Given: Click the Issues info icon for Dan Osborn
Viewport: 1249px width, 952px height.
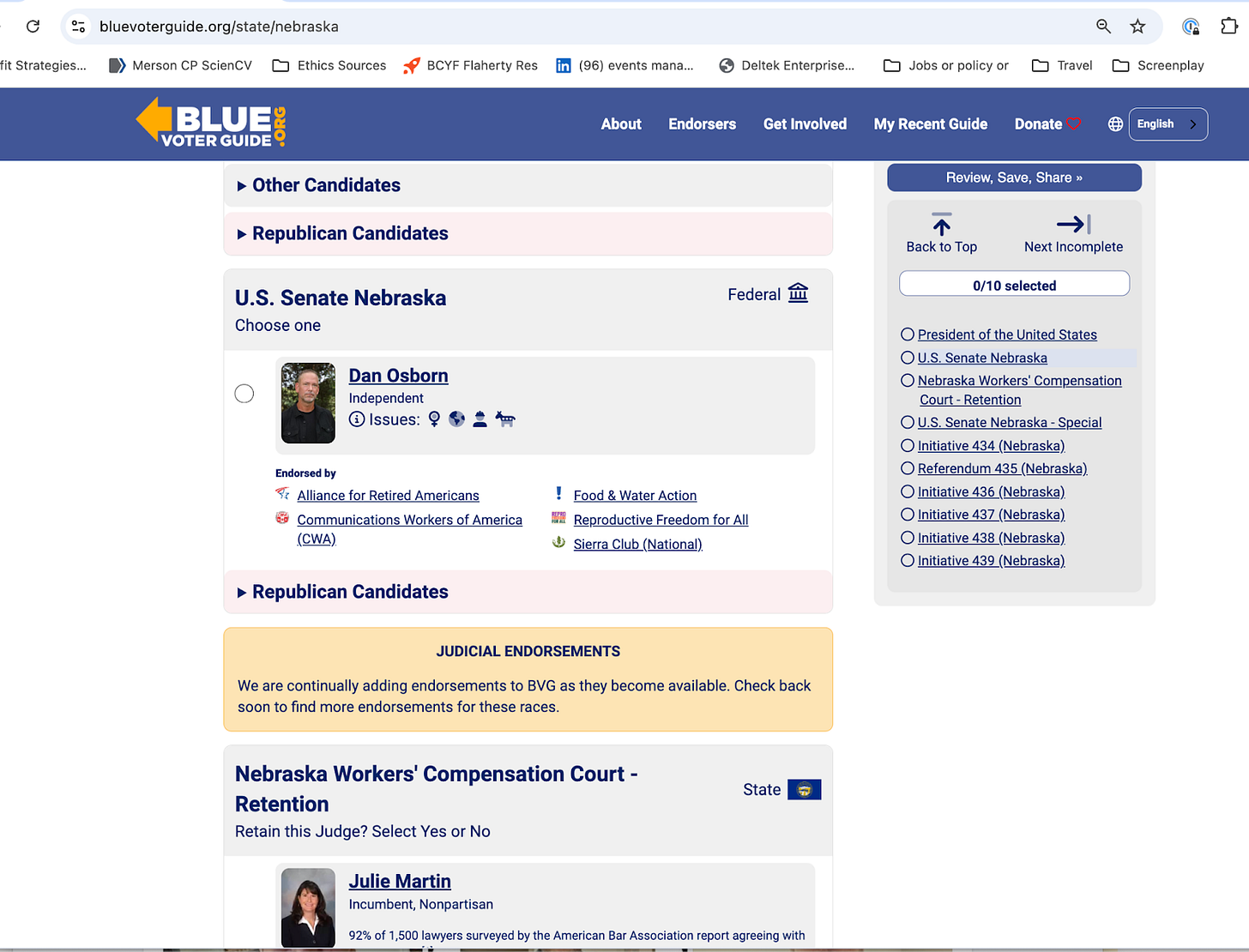Looking at the screenshot, I should coord(357,419).
